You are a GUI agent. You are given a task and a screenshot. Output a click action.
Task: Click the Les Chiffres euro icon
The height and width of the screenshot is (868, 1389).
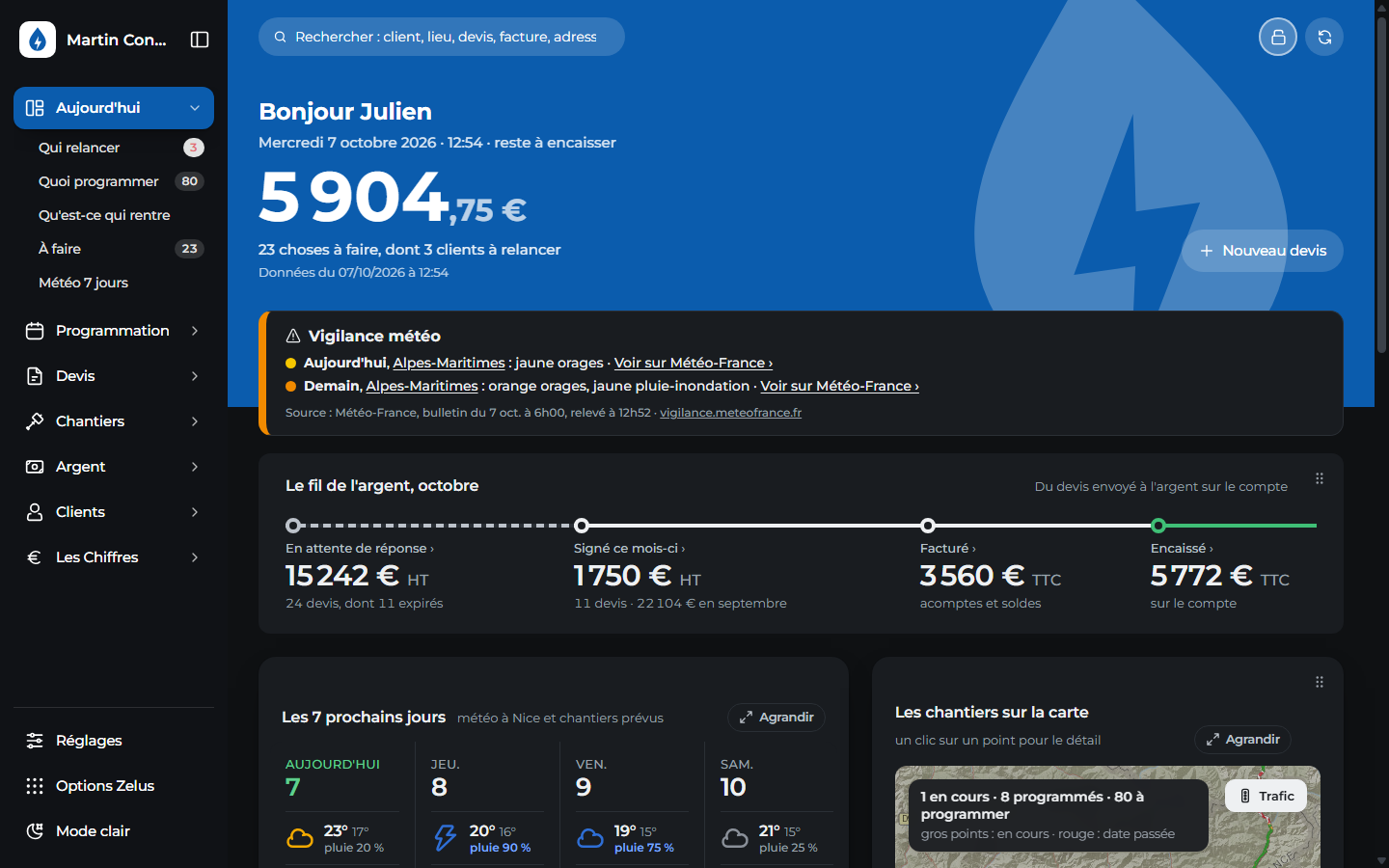click(35, 557)
